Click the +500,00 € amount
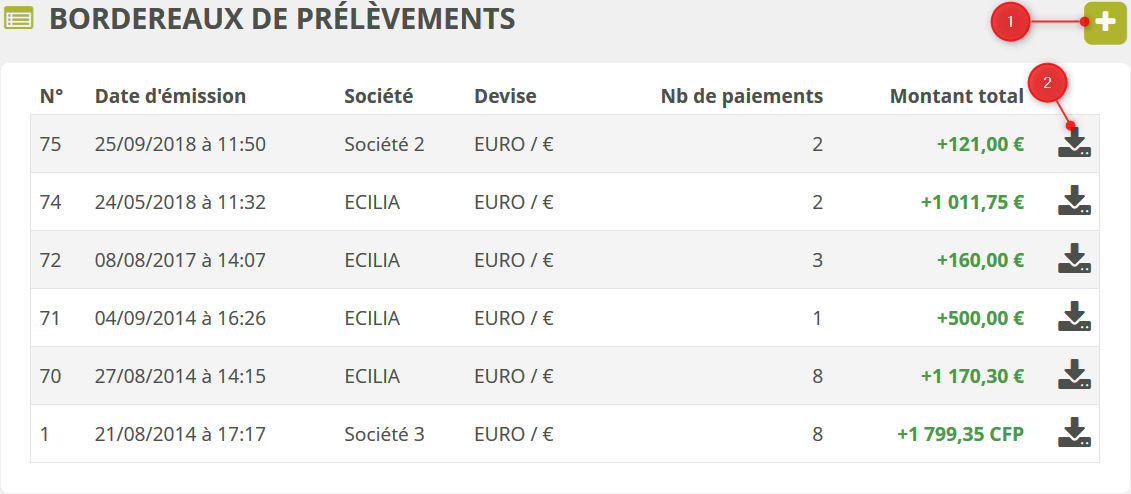1131x494 pixels. 980,318
